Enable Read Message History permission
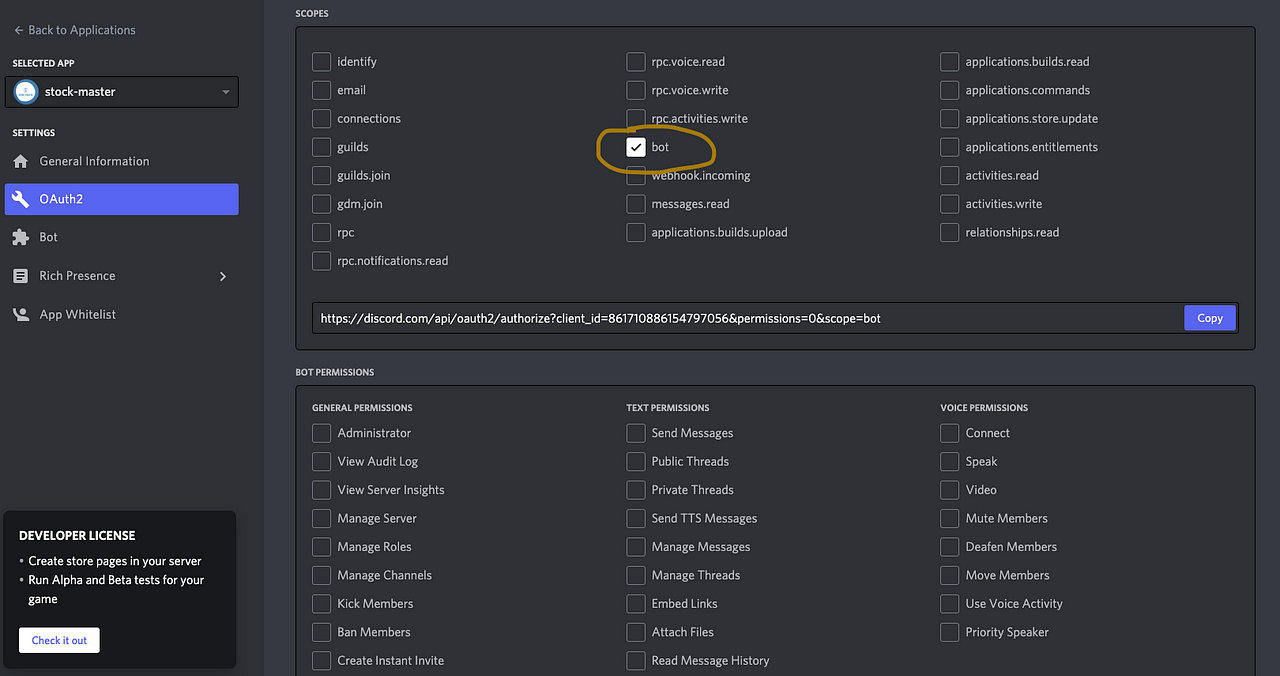This screenshot has width=1280, height=676. (x=636, y=661)
